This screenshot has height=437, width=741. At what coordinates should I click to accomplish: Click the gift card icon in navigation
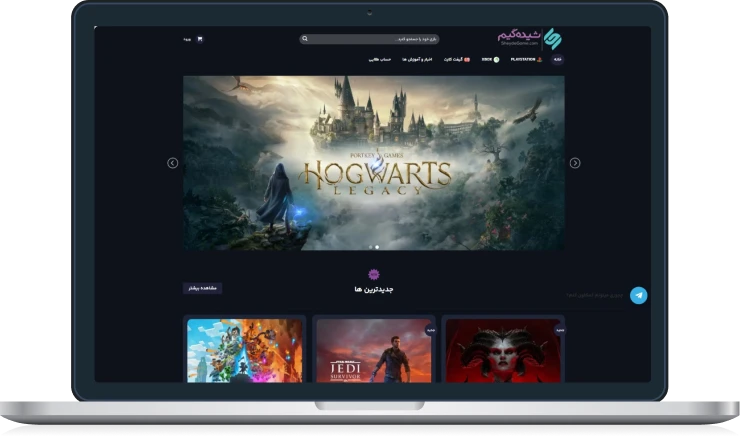[467, 60]
